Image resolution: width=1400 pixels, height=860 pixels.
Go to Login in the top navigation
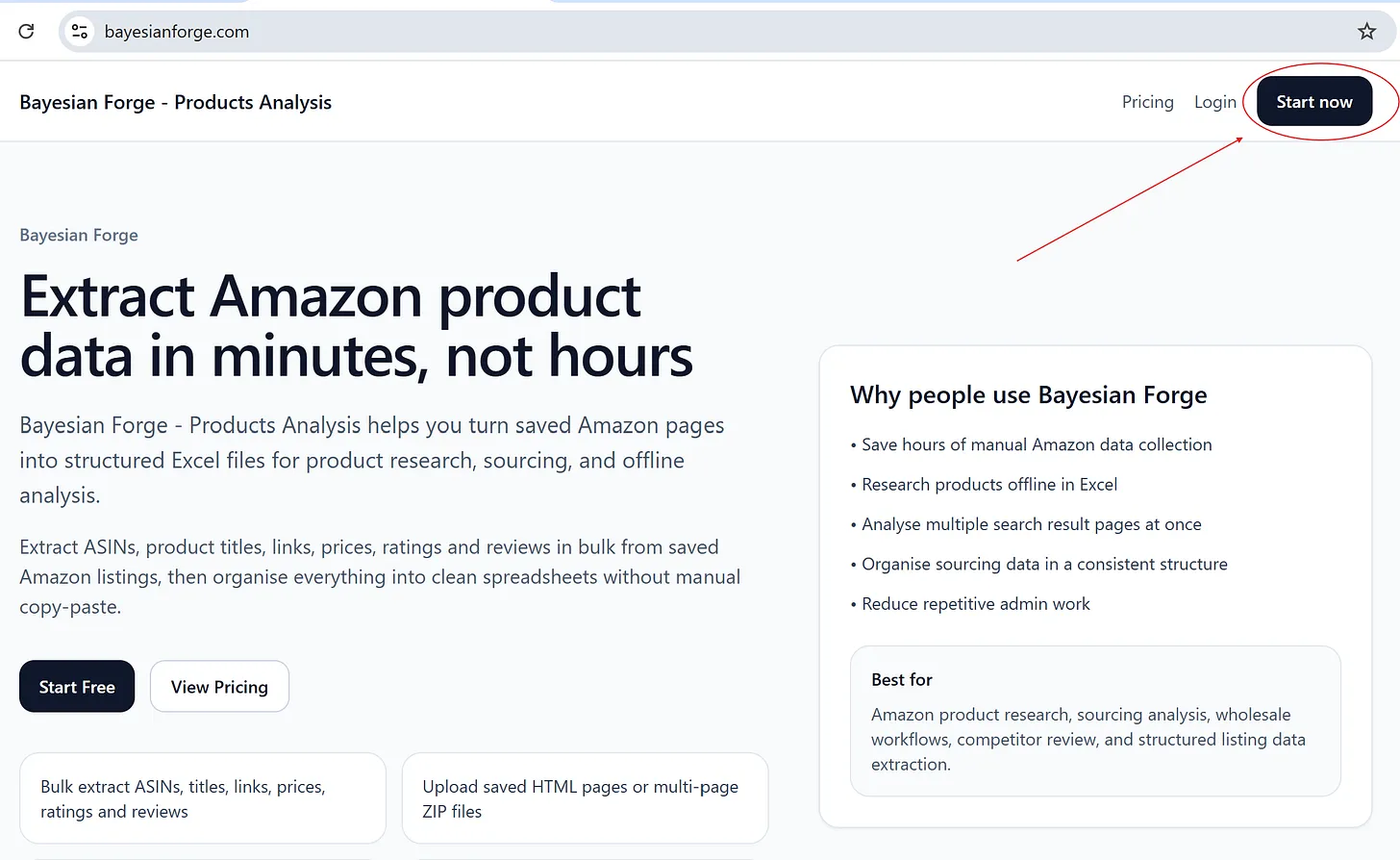[x=1214, y=102]
